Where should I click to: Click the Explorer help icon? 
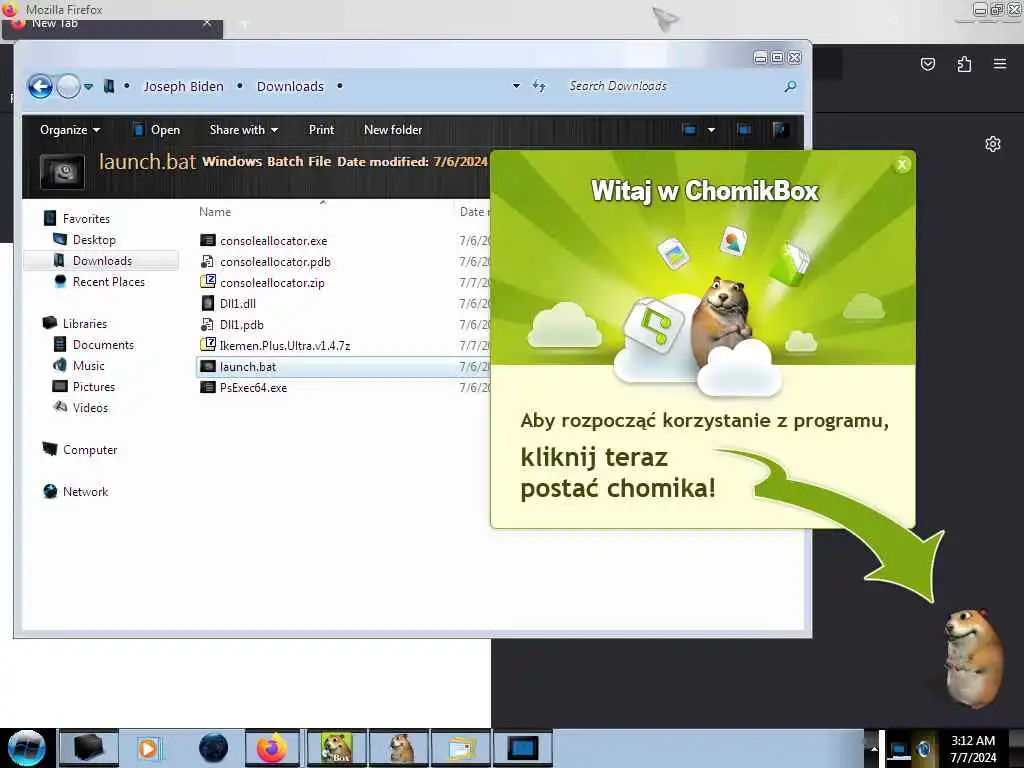click(779, 130)
